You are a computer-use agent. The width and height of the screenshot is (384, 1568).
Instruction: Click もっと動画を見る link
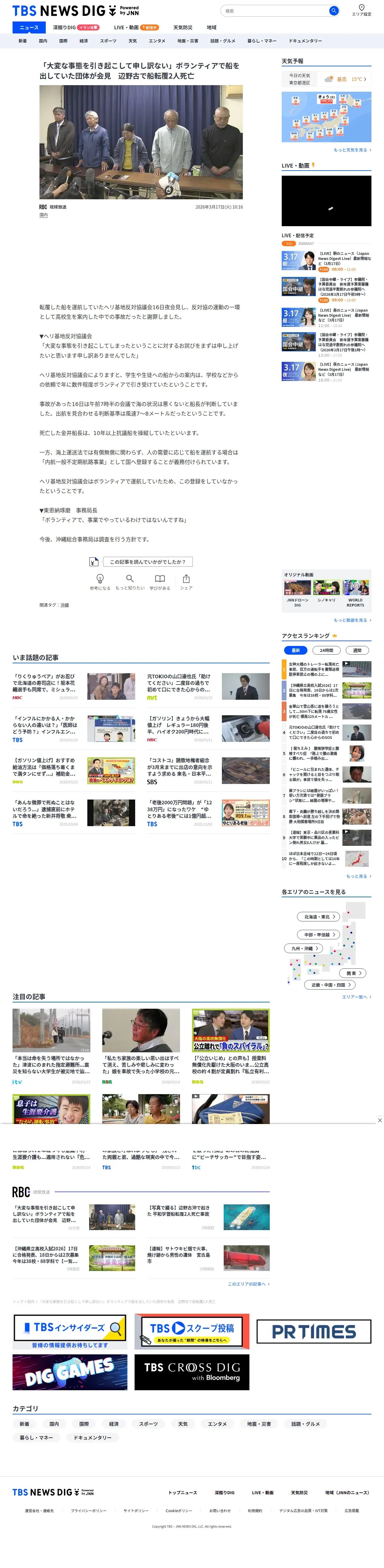(352, 620)
